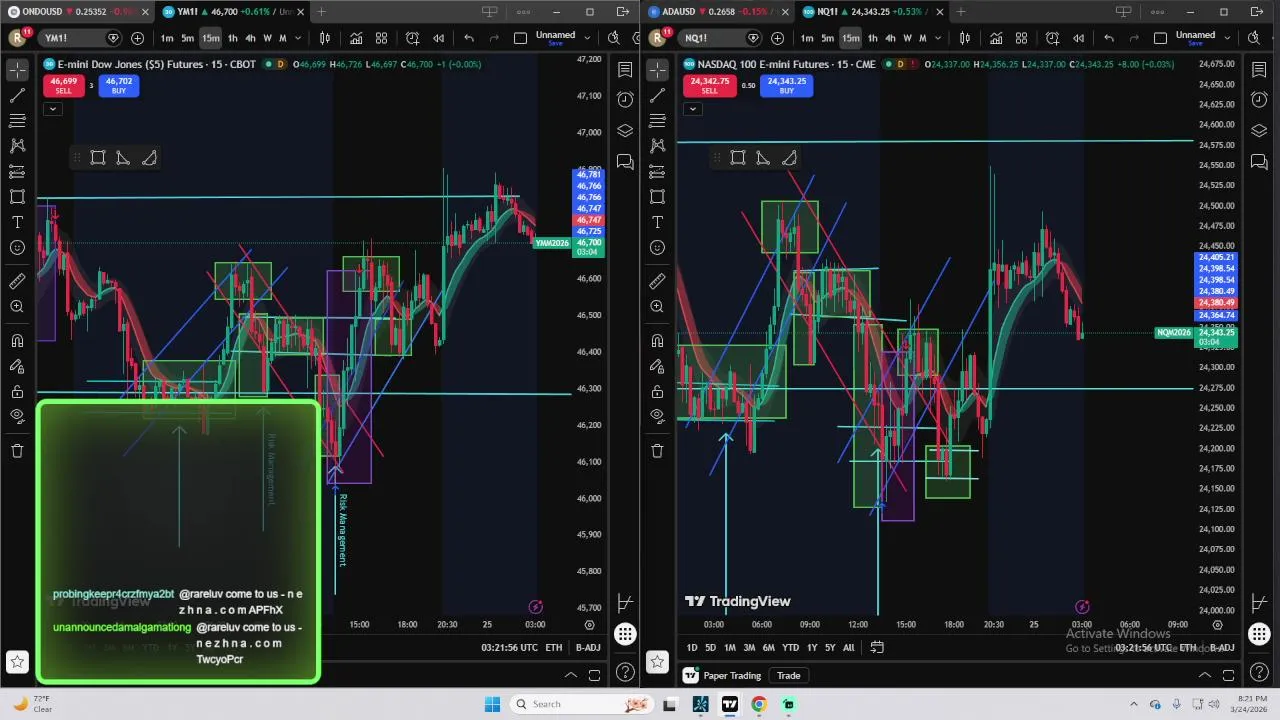Open the alerts clock panel in the YM1! window
The height and width of the screenshot is (720, 1280).
tap(625, 99)
